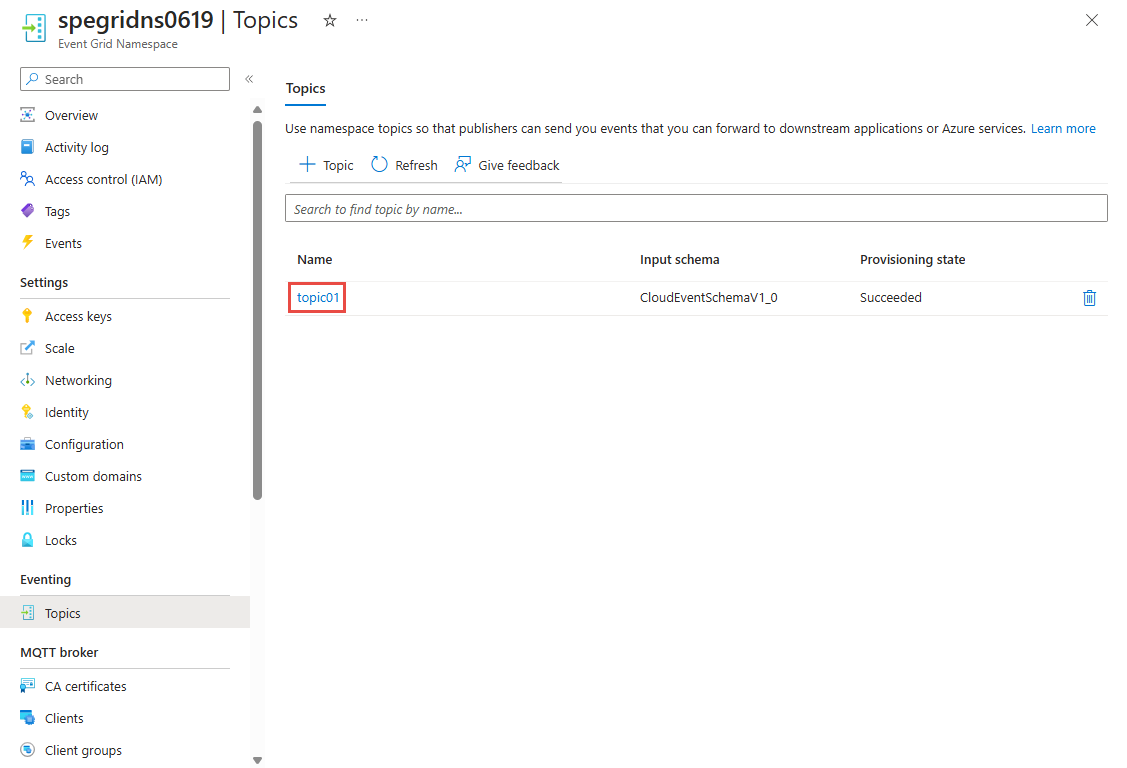This screenshot has height=768, width=1127.
Task: Click the sidebar scroll up arrow
Action: click(257, 110)
